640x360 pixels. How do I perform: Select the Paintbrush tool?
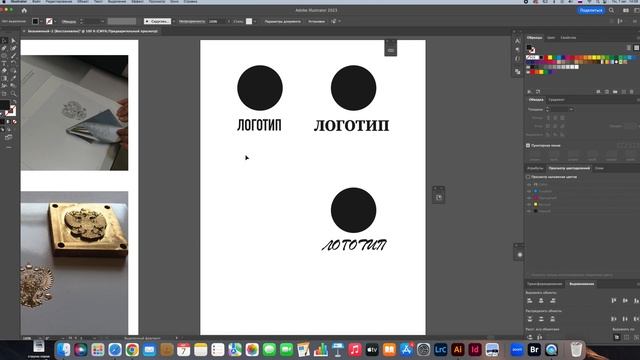pos(13,56)
